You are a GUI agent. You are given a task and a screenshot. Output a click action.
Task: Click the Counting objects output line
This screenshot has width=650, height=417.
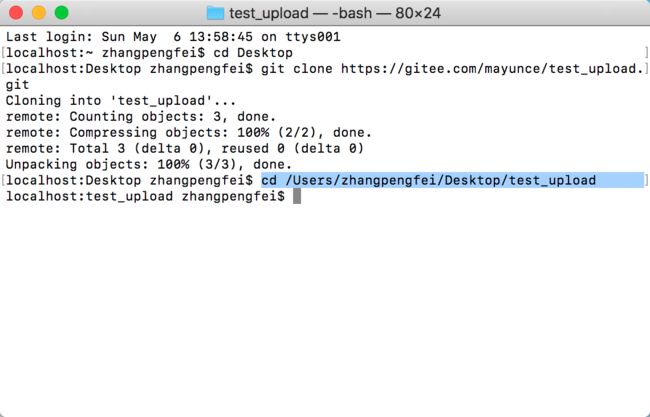click(141, 116)
